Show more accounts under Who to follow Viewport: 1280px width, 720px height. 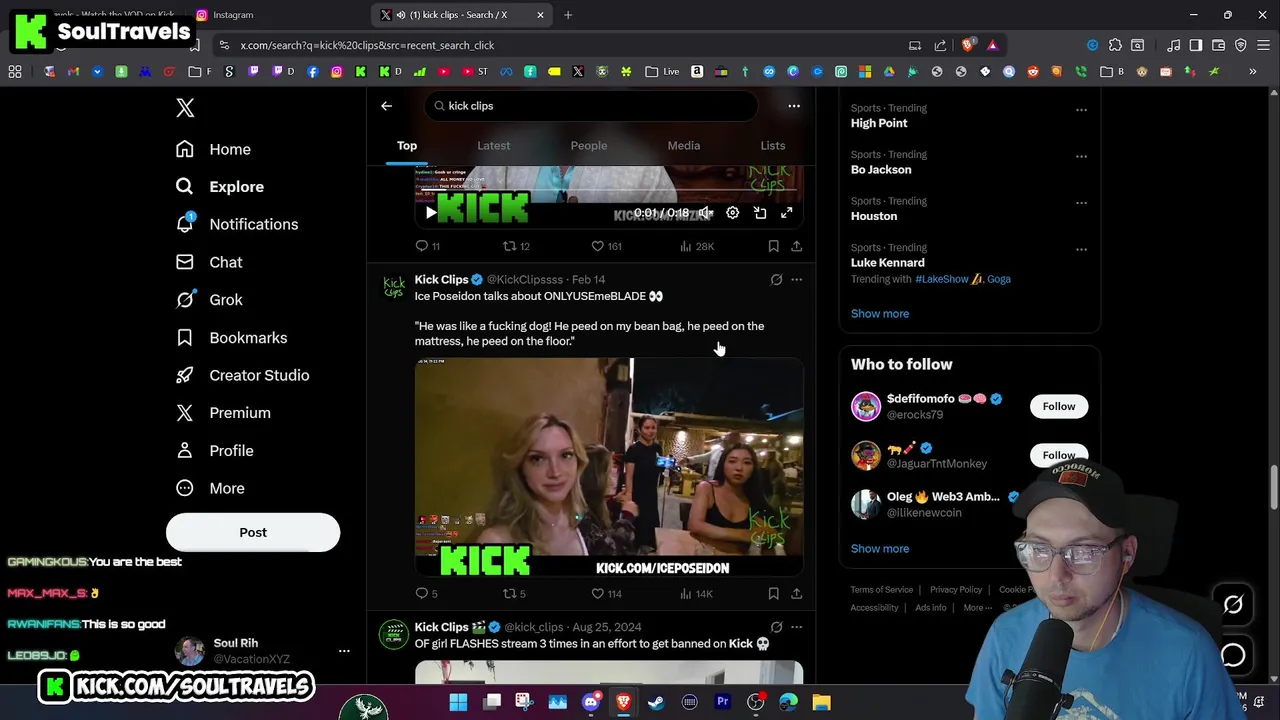880,549
